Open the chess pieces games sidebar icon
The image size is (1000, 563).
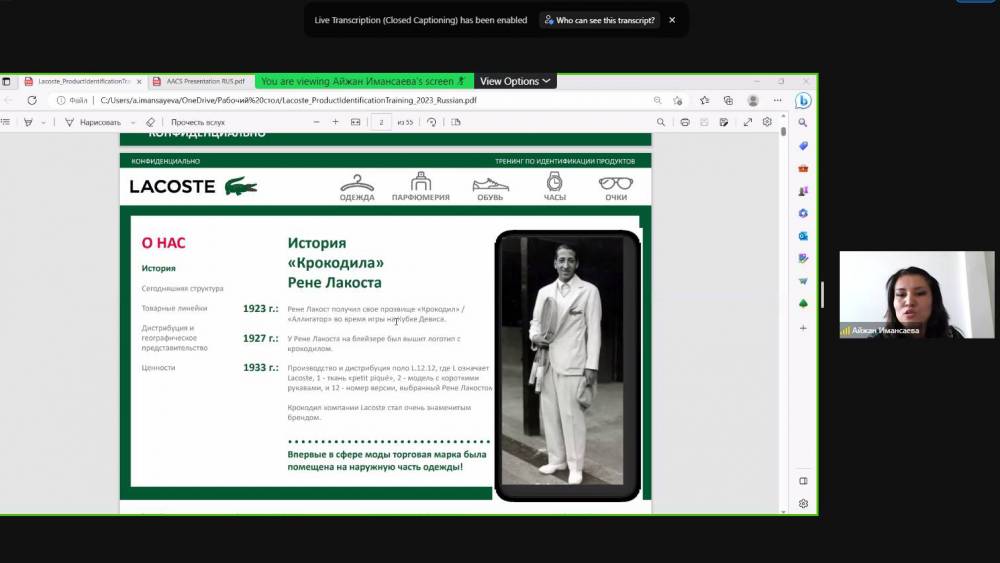tap(803, 191)
